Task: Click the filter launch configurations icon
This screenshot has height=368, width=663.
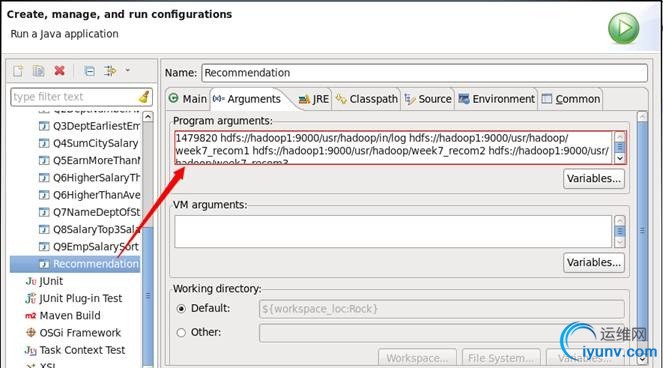Action: tap(110, 71)
